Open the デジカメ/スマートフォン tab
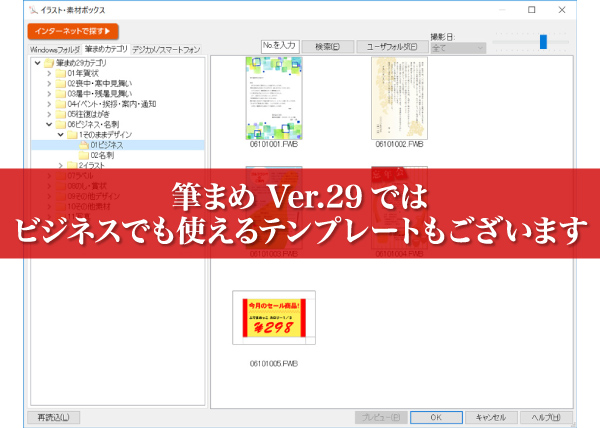 (166, 48)
